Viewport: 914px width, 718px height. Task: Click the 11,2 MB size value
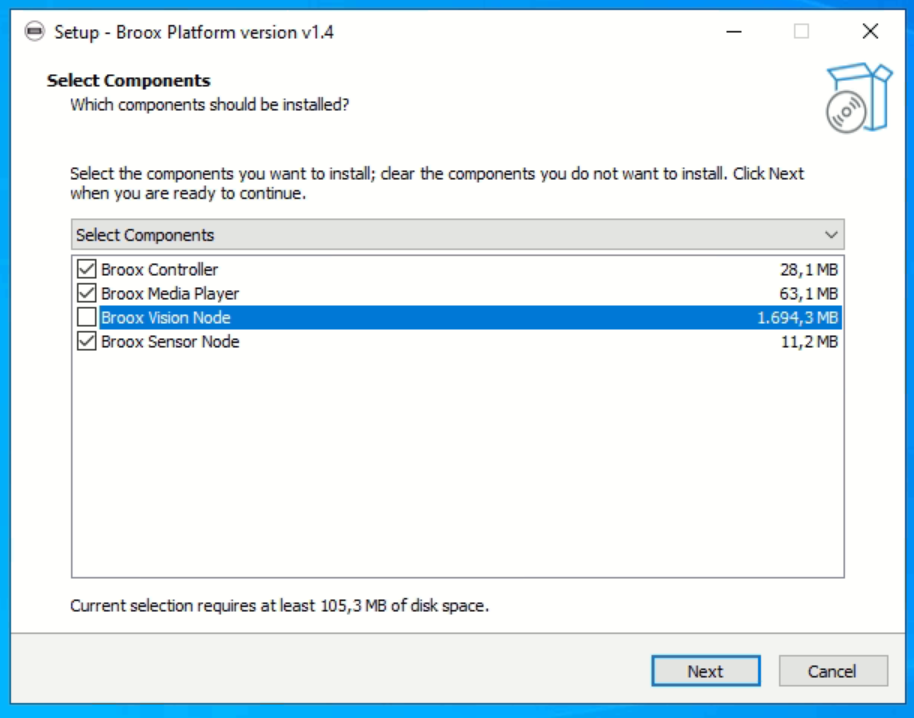tap(809, 342)
